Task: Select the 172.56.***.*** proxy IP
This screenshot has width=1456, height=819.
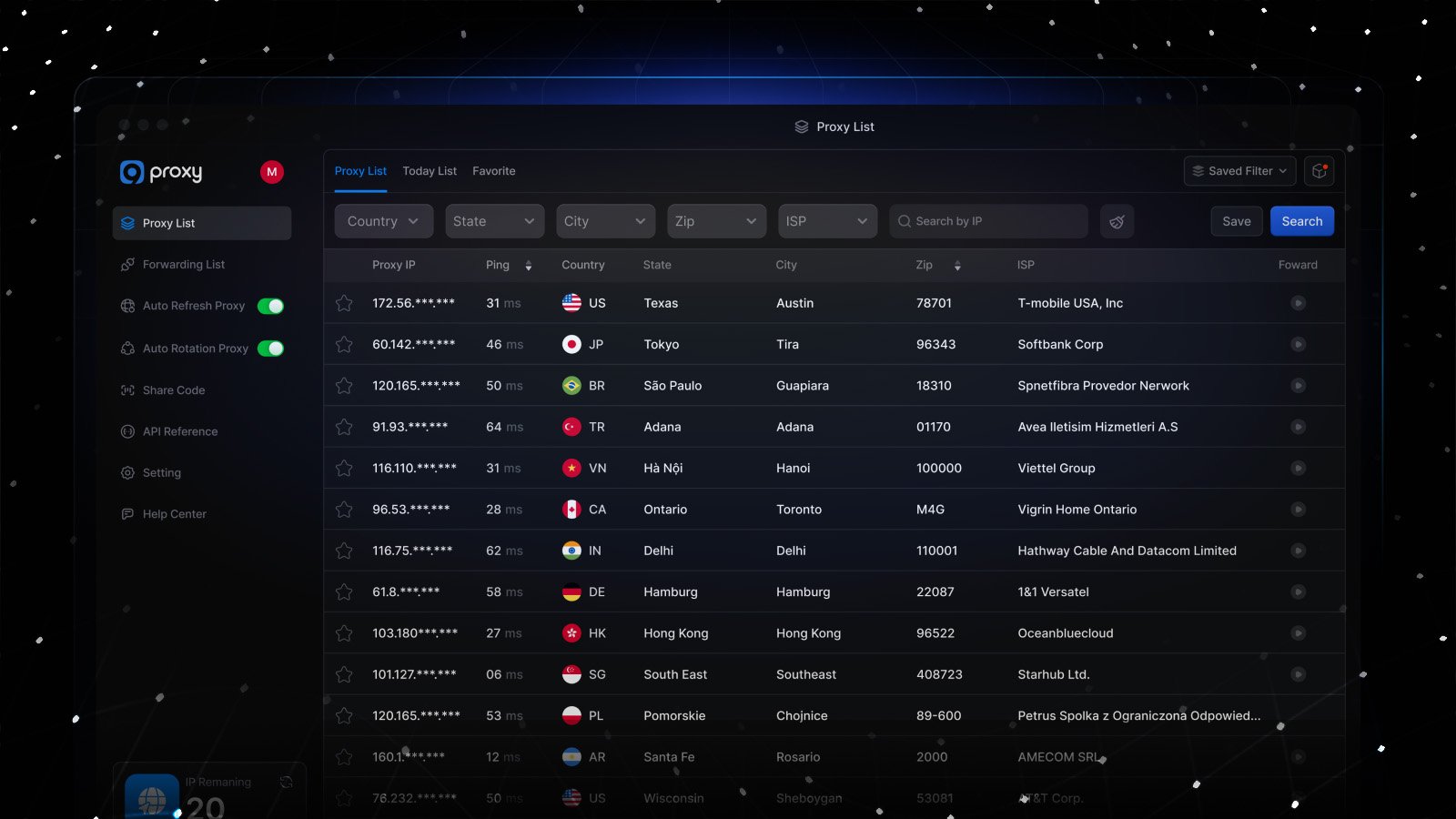Action: pos(413,303)
